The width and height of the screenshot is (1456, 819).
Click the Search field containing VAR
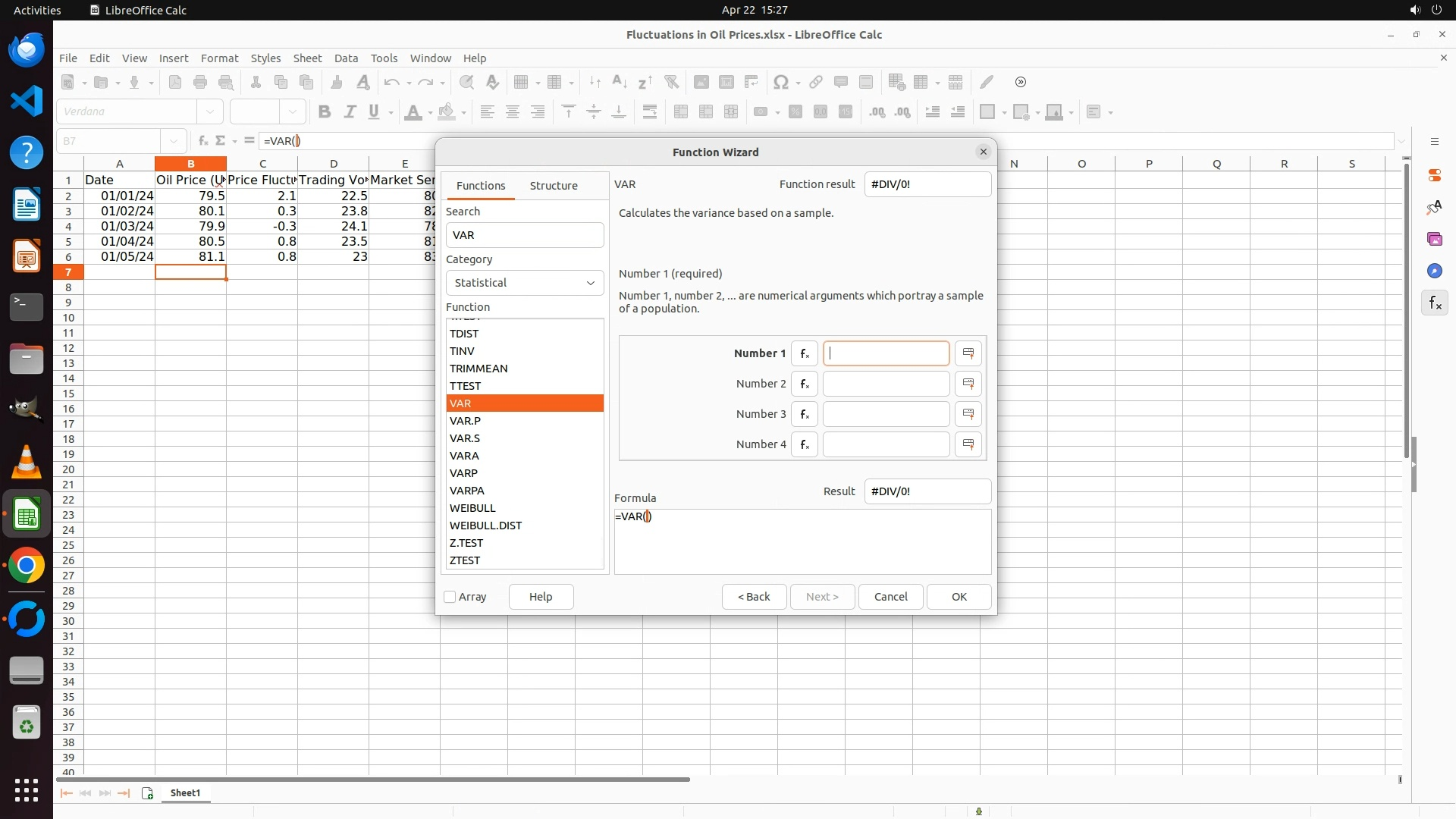pos(525,235)
